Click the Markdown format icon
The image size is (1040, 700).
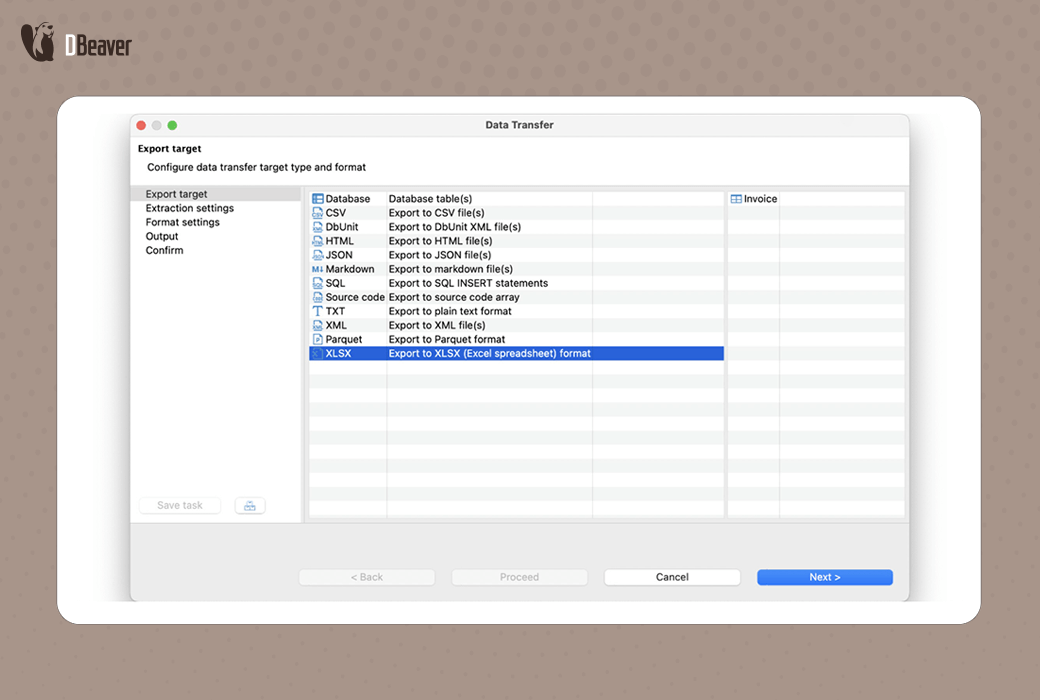pyautogui.click(x=318, y=269)
